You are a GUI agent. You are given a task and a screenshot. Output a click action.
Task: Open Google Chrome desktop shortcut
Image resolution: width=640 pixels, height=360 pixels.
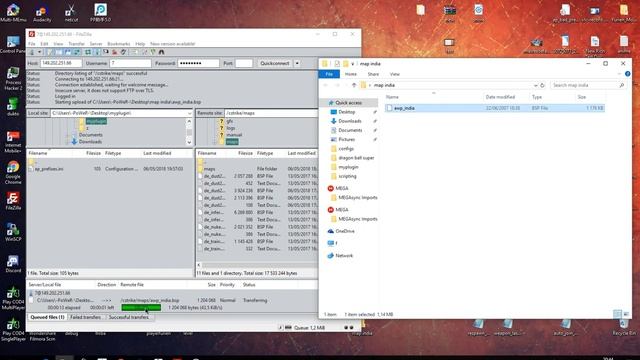13,172
